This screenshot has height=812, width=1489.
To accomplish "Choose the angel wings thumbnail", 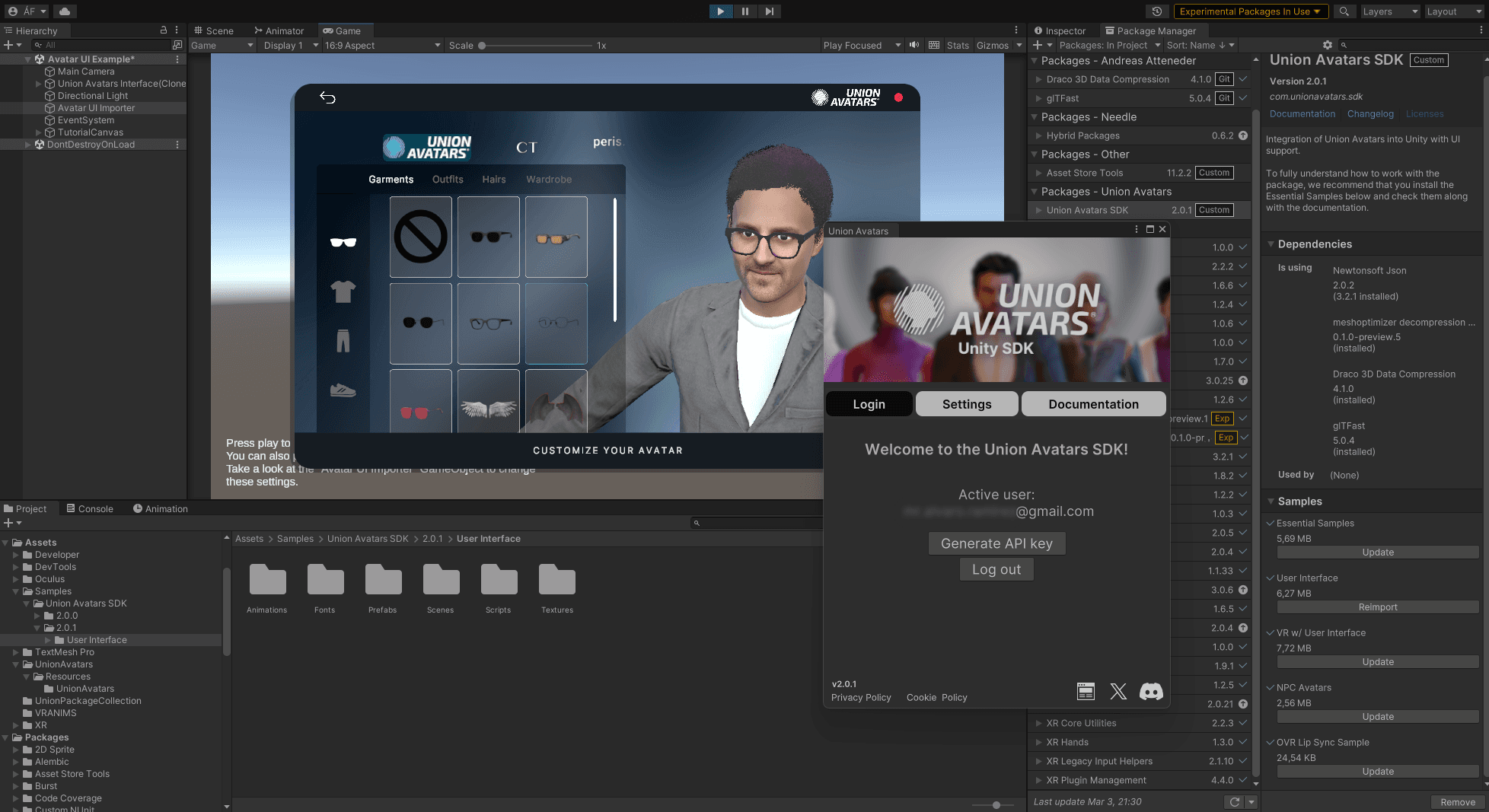I will point(489,403).
